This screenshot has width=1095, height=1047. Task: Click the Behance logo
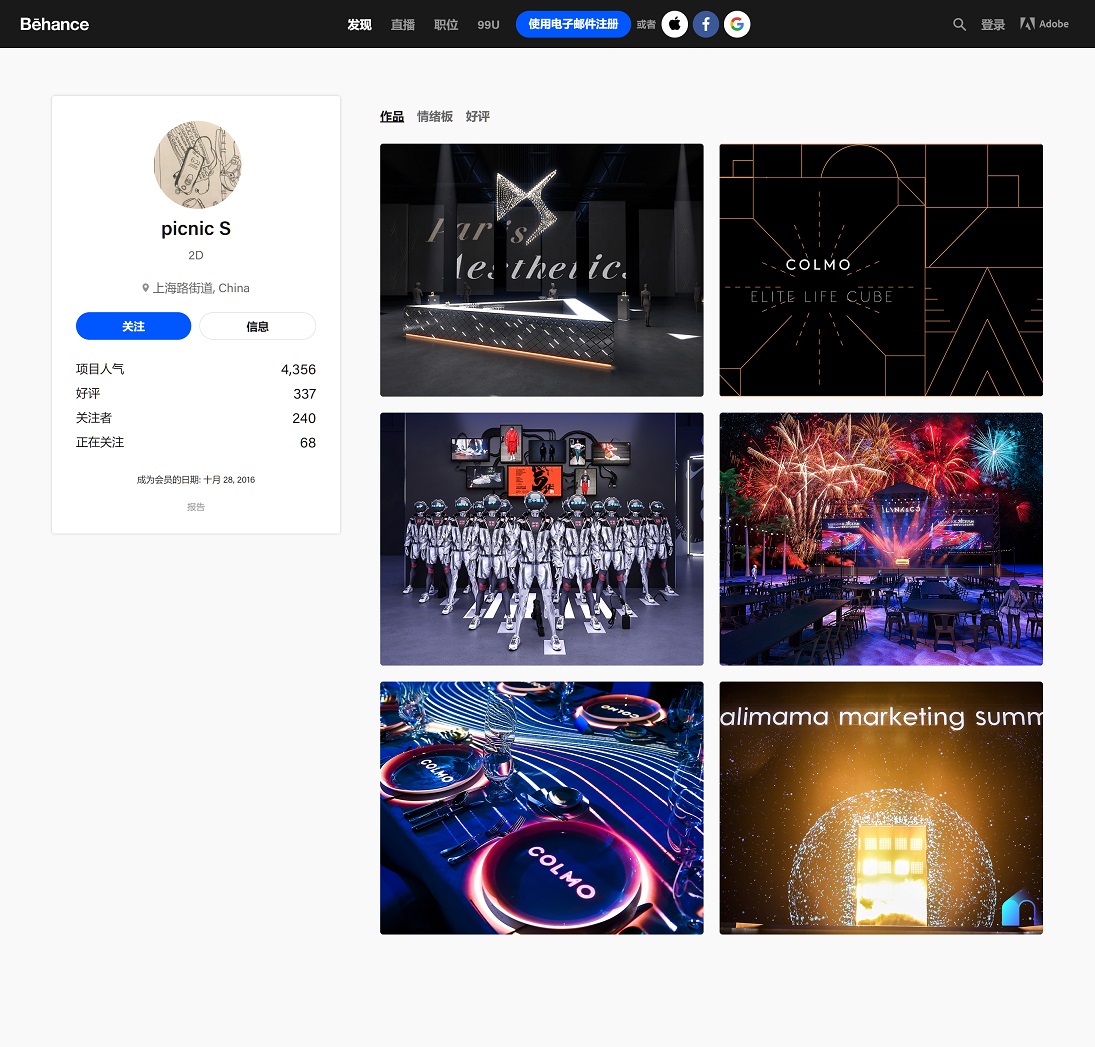coord(54,24)
